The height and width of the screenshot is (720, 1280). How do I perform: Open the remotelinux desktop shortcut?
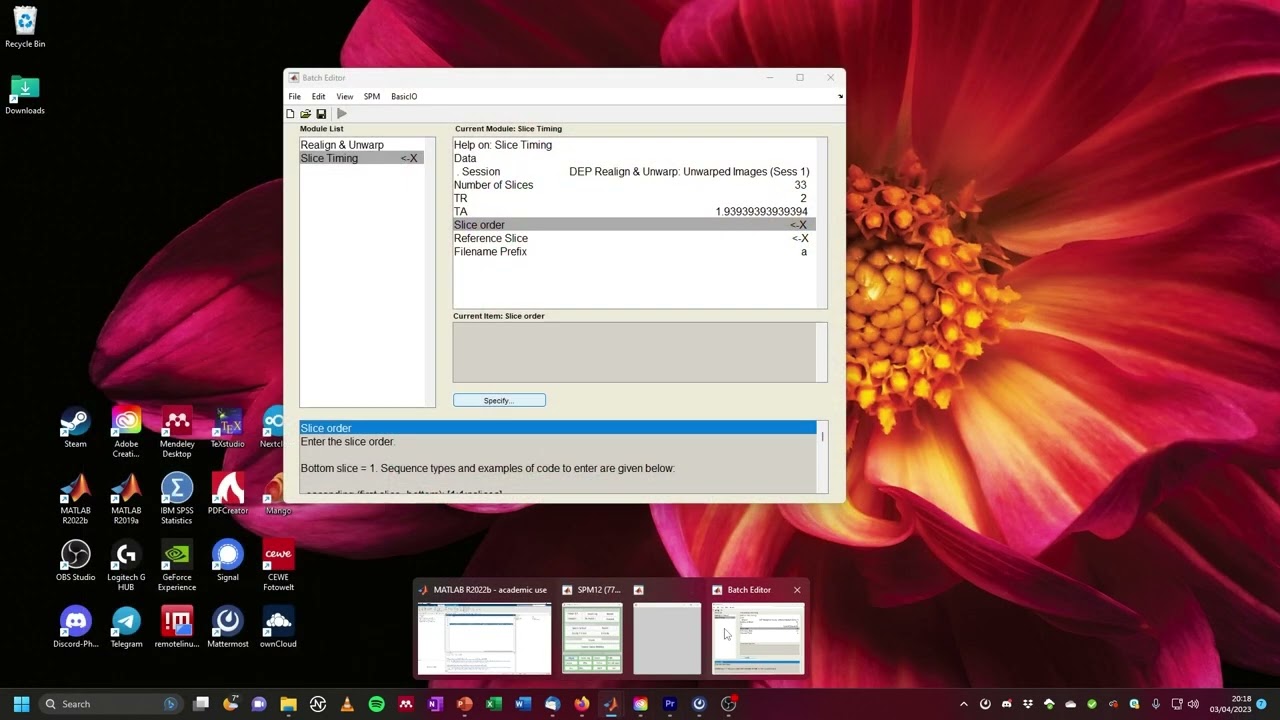(177, 628)
